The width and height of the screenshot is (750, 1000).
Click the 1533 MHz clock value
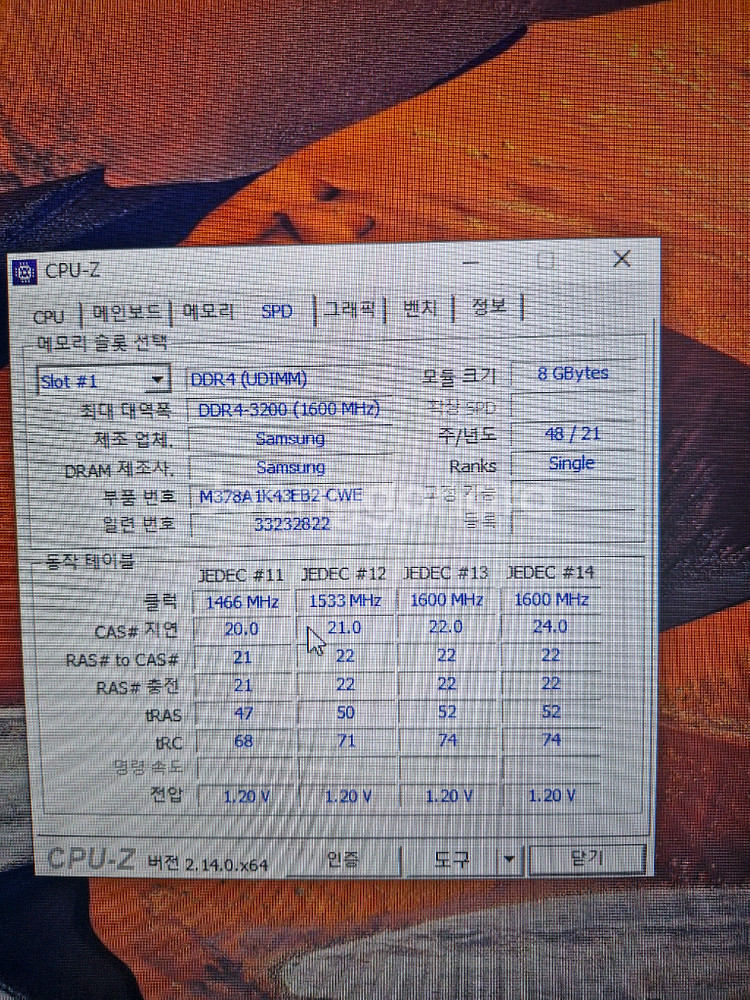(x=345, y=601)
